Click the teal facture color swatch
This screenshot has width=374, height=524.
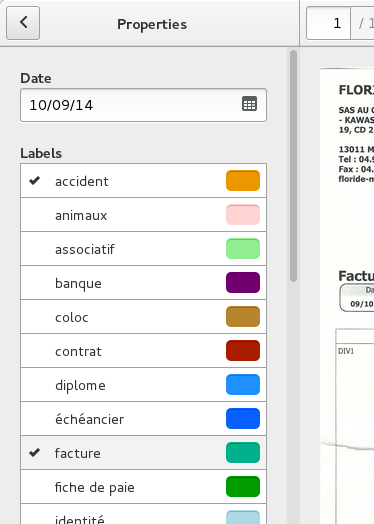coord(243,452)
